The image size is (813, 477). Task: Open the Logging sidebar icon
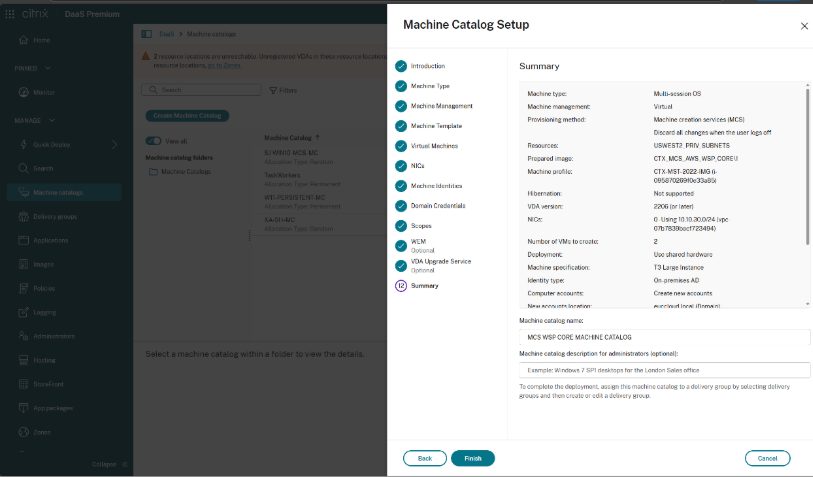pos(23,312)
